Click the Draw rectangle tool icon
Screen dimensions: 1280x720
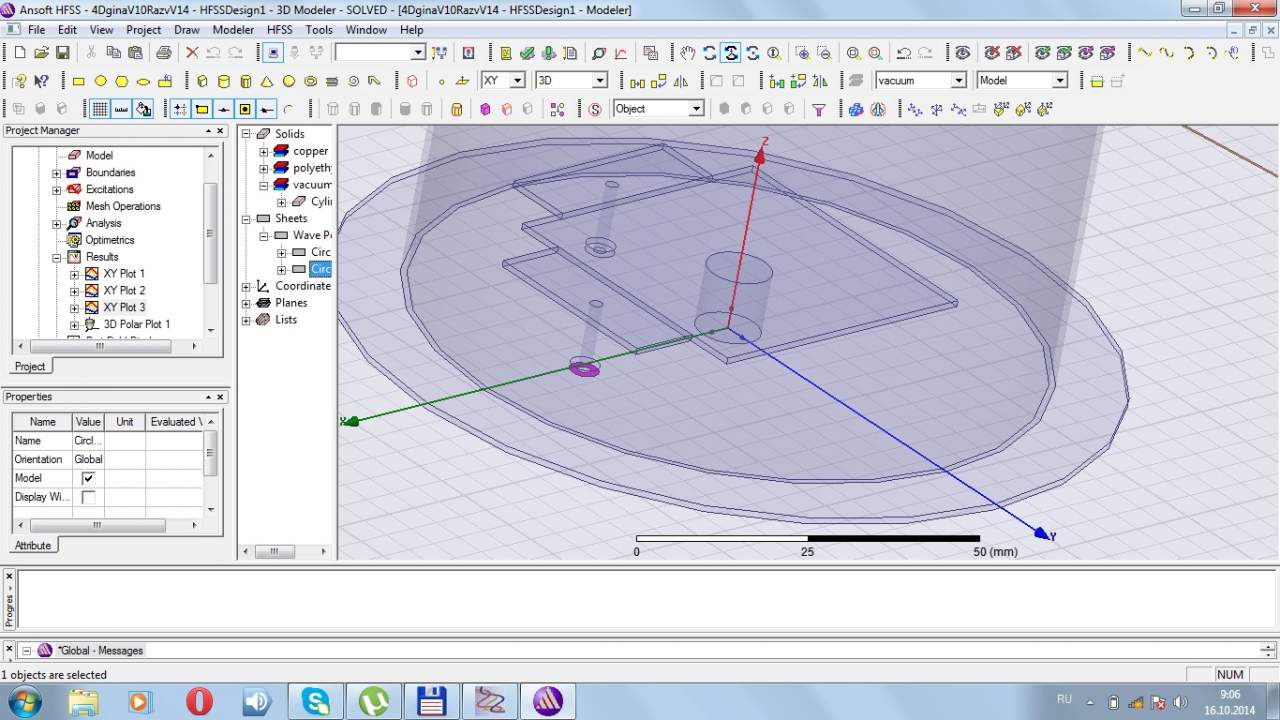[79, 81]
